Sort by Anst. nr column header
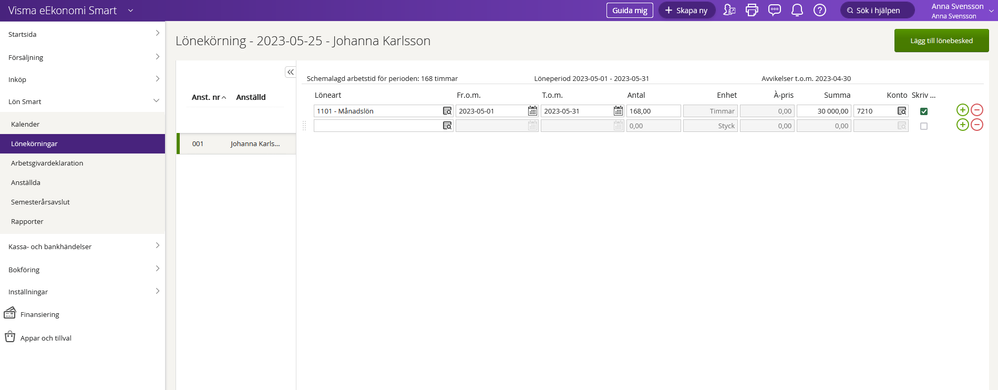This screenshot has height=390, width=998. pos(209,97)
